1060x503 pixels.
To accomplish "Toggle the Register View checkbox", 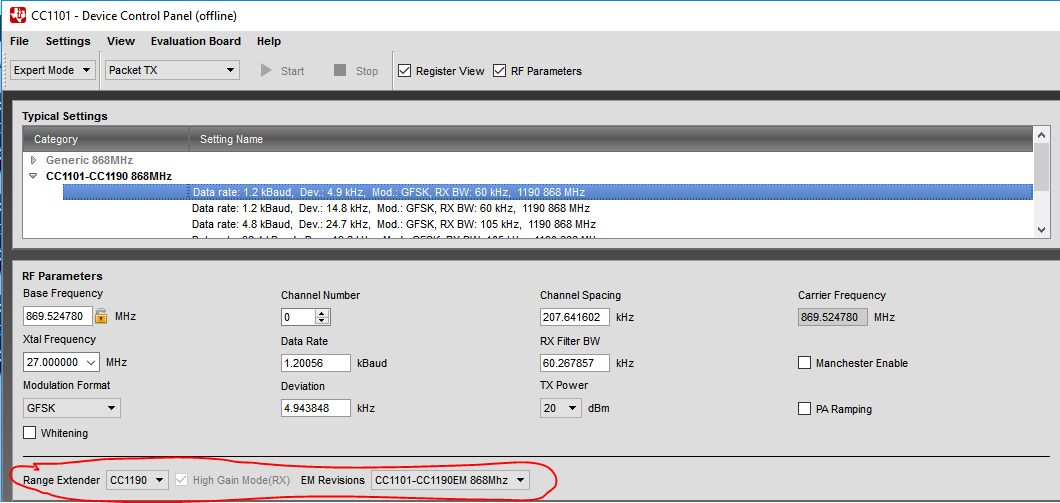I will pyautogui.click(x=405, y=70).
